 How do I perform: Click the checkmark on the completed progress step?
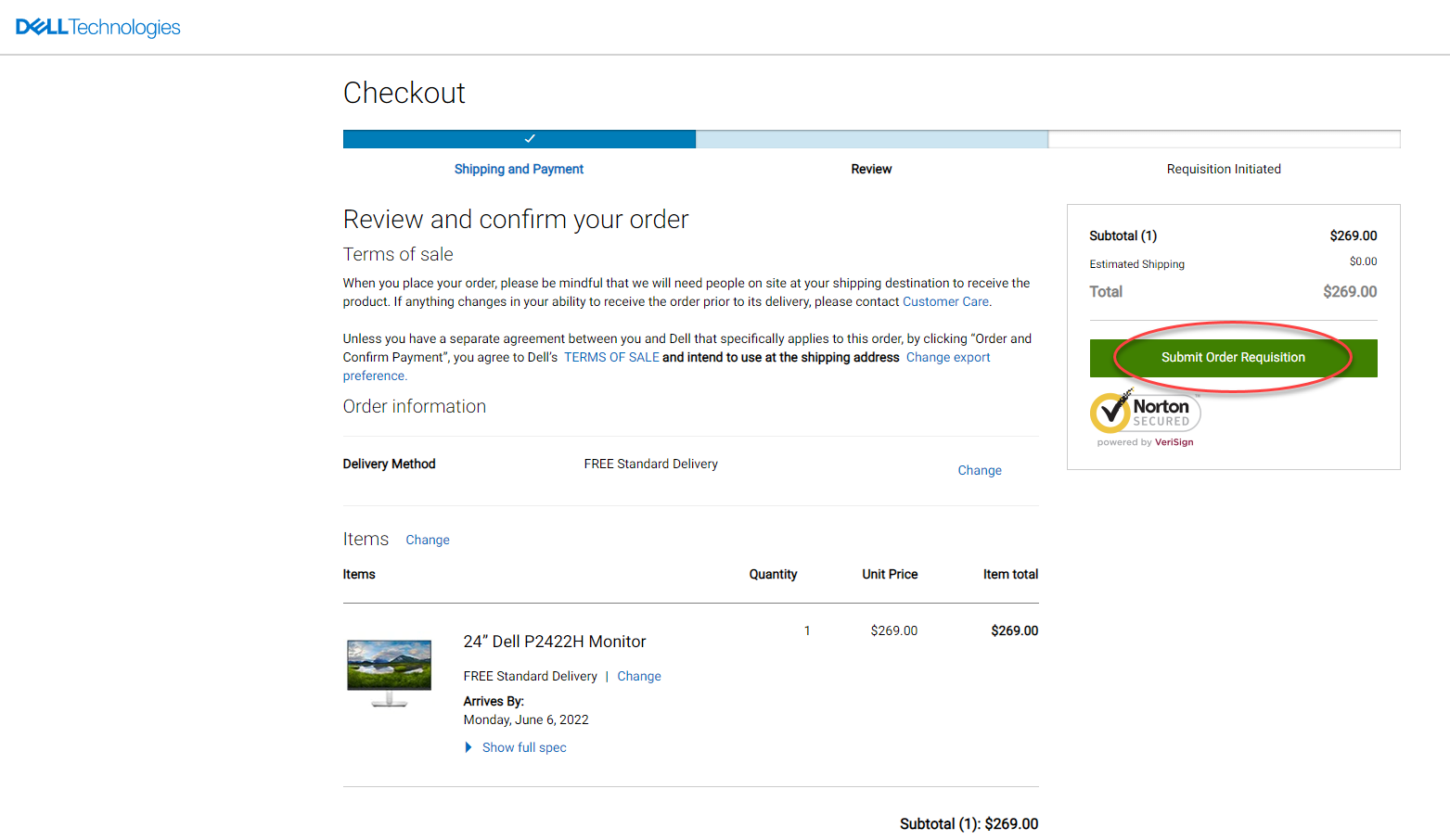point(530,139)
